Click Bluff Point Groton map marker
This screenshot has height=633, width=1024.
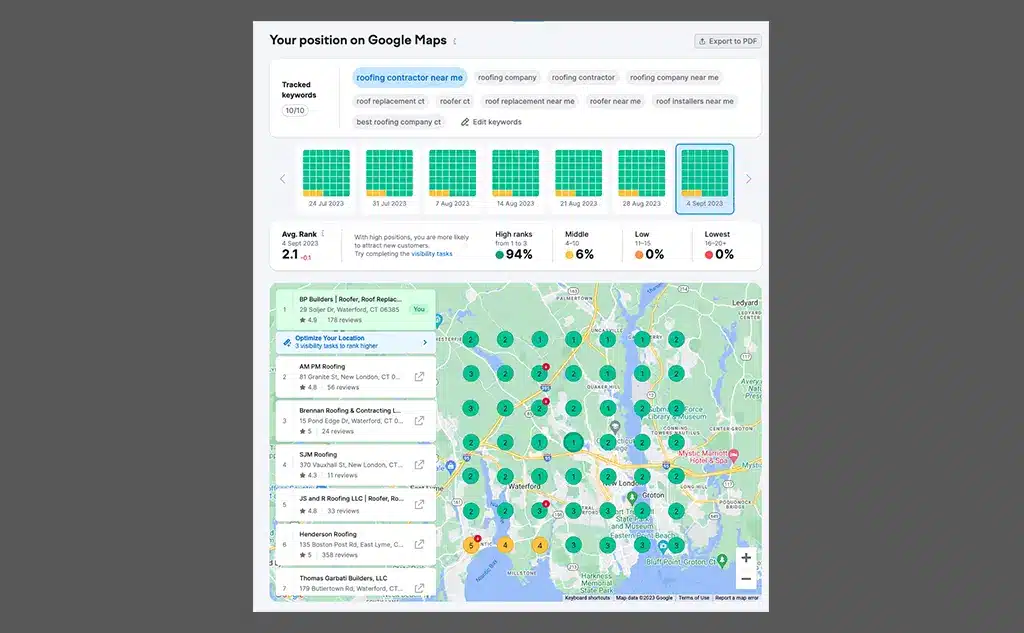point(722,560)
